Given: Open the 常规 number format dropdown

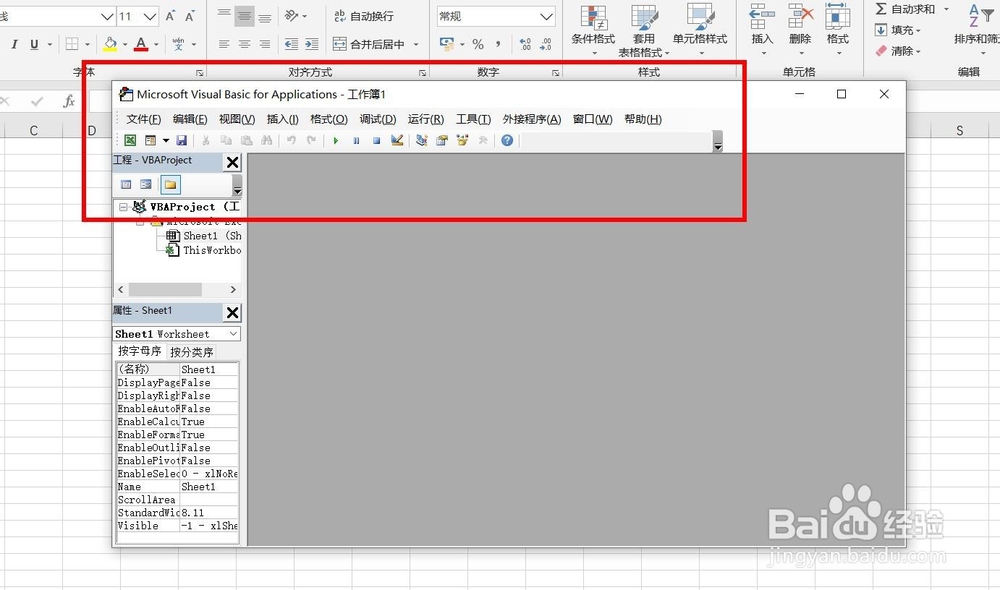Looking at the screenshot, I should [x=547, y=17].
